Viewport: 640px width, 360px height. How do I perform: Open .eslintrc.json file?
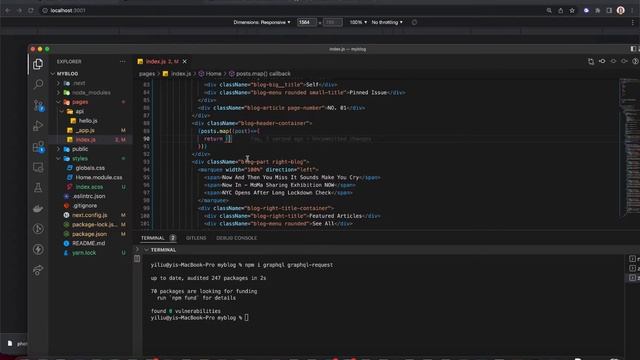(89, 196)
